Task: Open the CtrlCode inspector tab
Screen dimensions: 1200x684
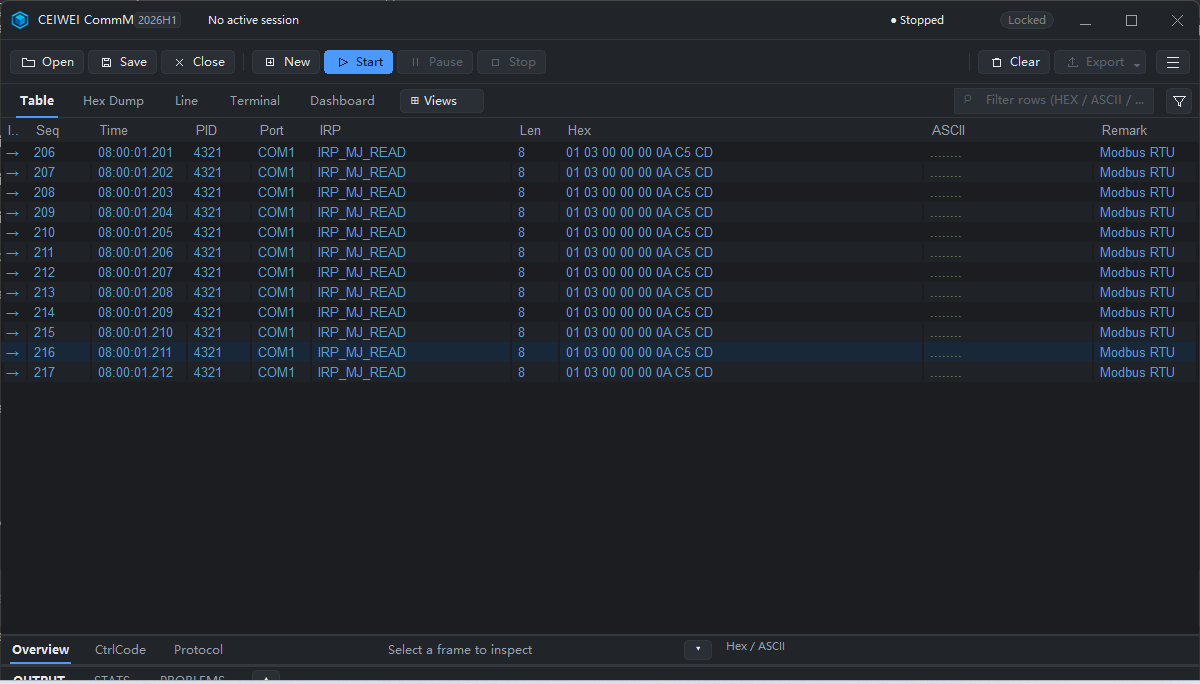Action: coord(120,650)
